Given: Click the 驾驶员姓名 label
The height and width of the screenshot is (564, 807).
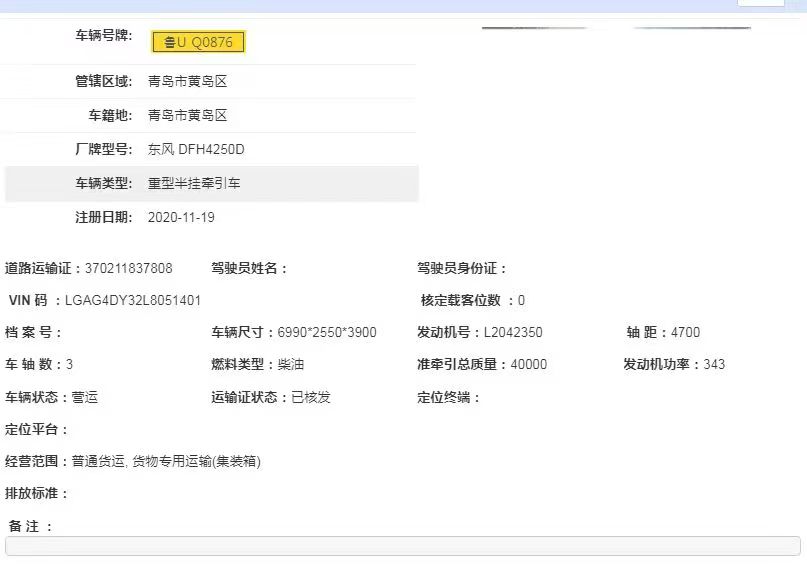Looking at the screenshot, I should [x=249, y=268].
